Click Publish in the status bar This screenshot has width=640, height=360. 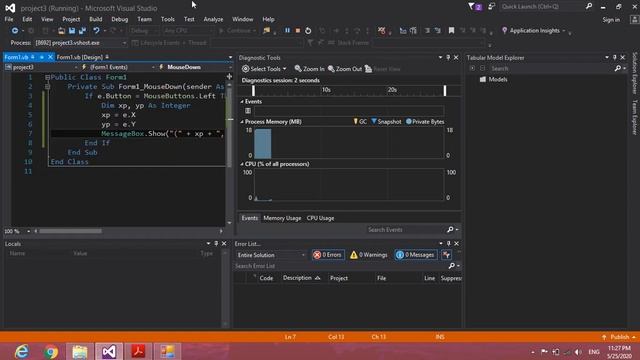[x=619, y=337]
